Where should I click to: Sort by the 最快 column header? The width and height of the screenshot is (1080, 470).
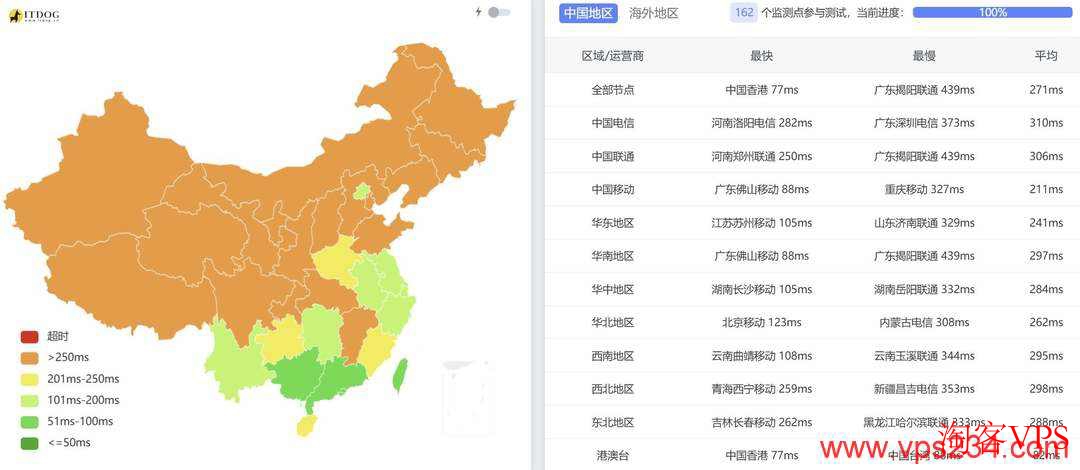coord(761,56)
